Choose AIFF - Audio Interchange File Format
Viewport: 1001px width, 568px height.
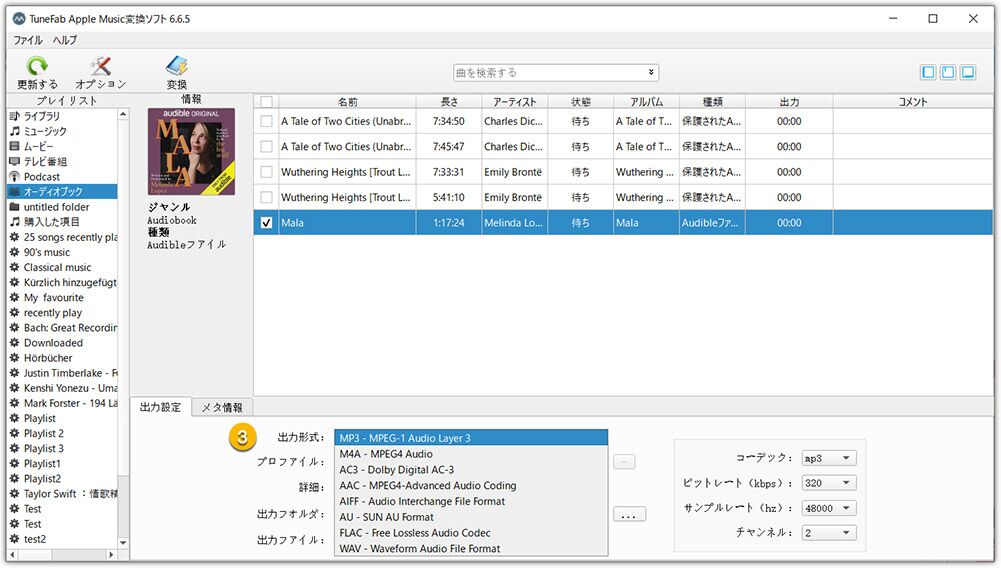(x=470, y=502)
